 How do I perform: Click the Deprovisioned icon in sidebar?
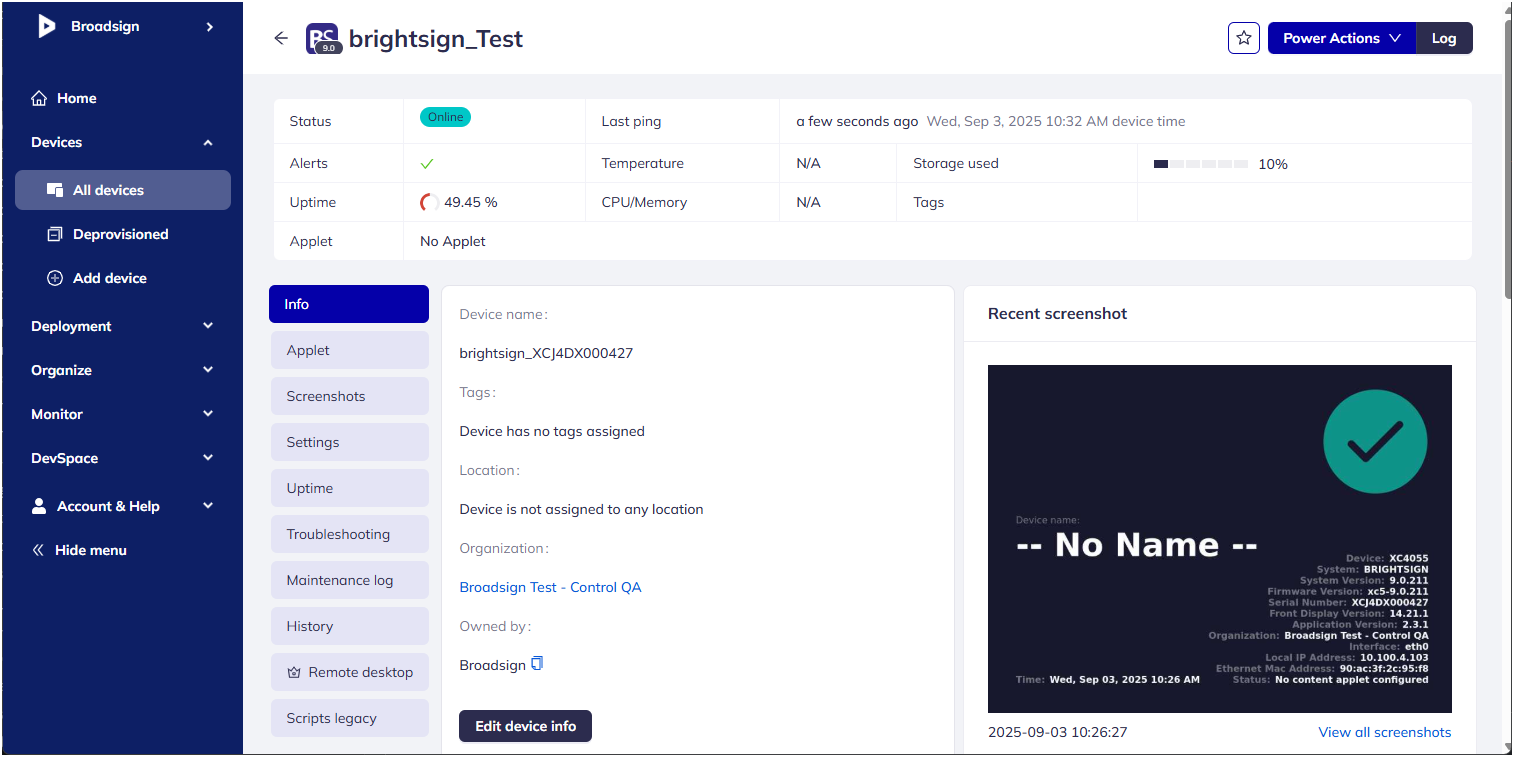[55, 234]
